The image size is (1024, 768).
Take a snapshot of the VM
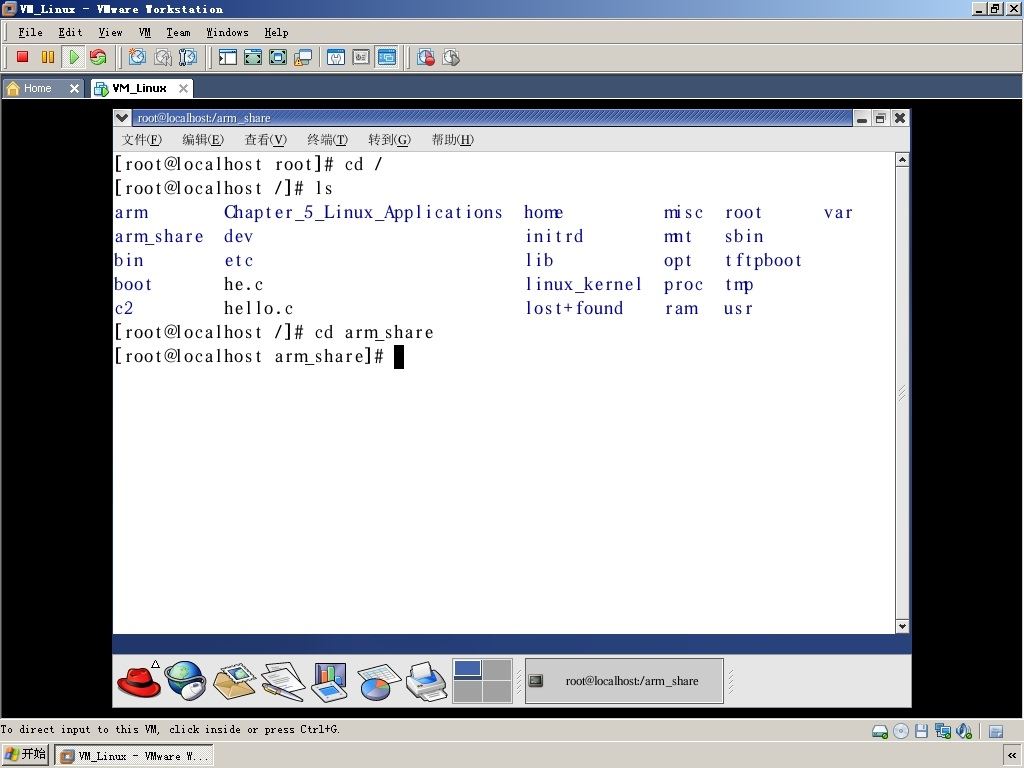point(137,57)
